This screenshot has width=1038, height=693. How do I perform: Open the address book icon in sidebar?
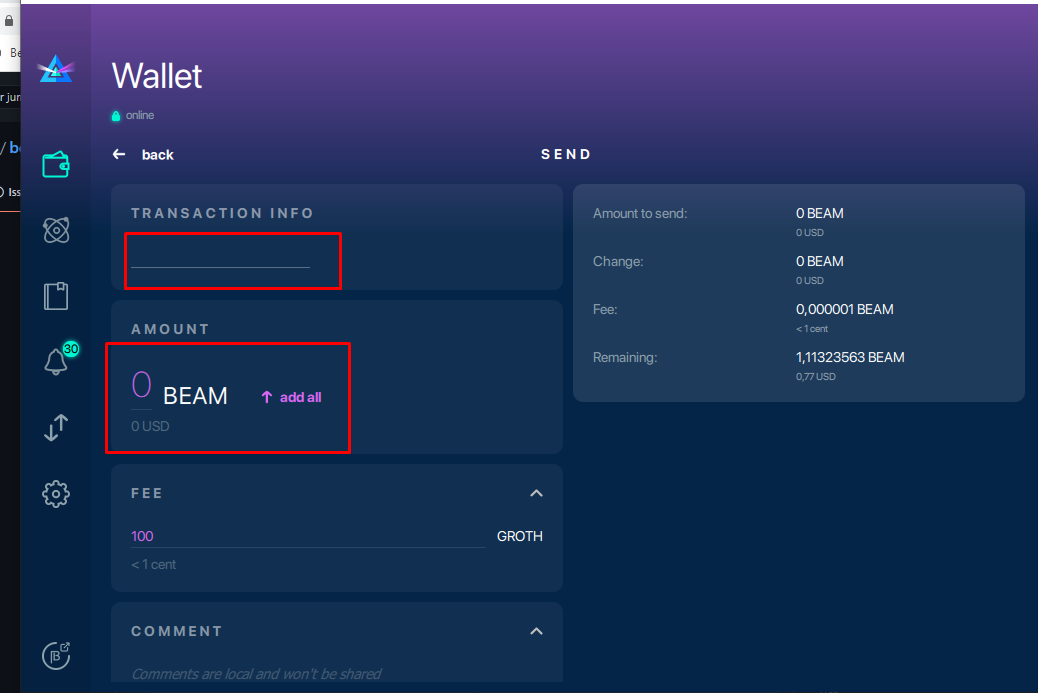click(x=55, y=295)
